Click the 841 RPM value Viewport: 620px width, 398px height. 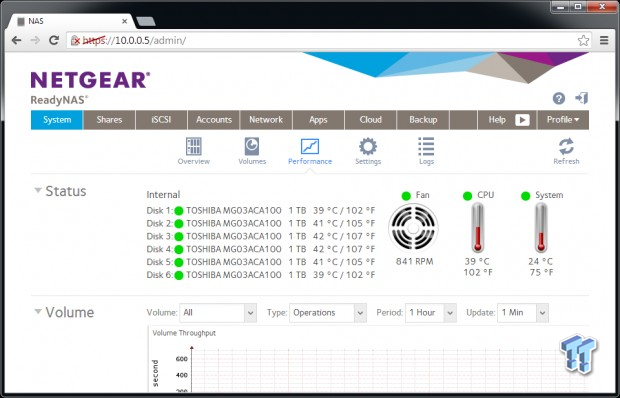[x=414, y=261]
